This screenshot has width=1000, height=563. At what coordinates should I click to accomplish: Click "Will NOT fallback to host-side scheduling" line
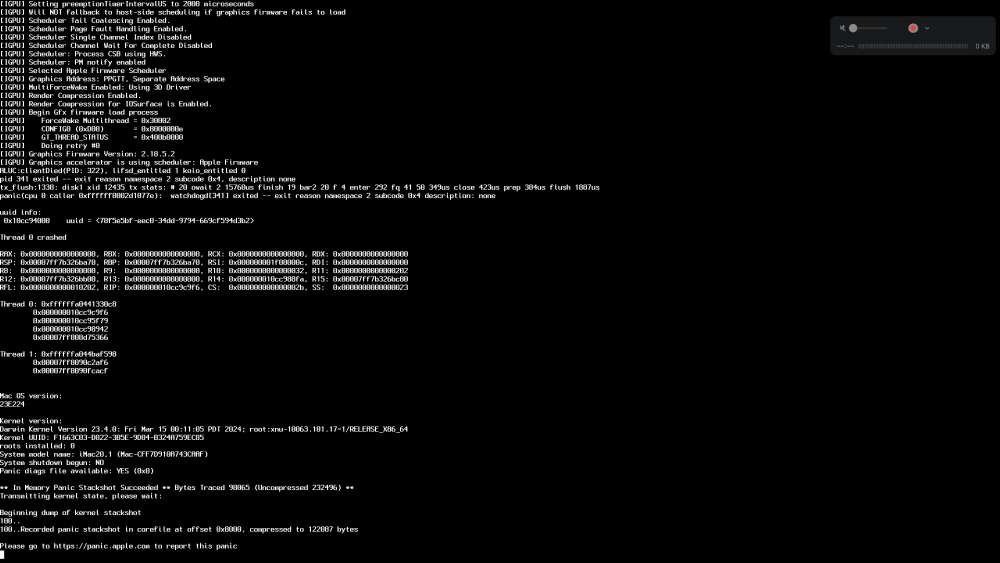(173, 12)
